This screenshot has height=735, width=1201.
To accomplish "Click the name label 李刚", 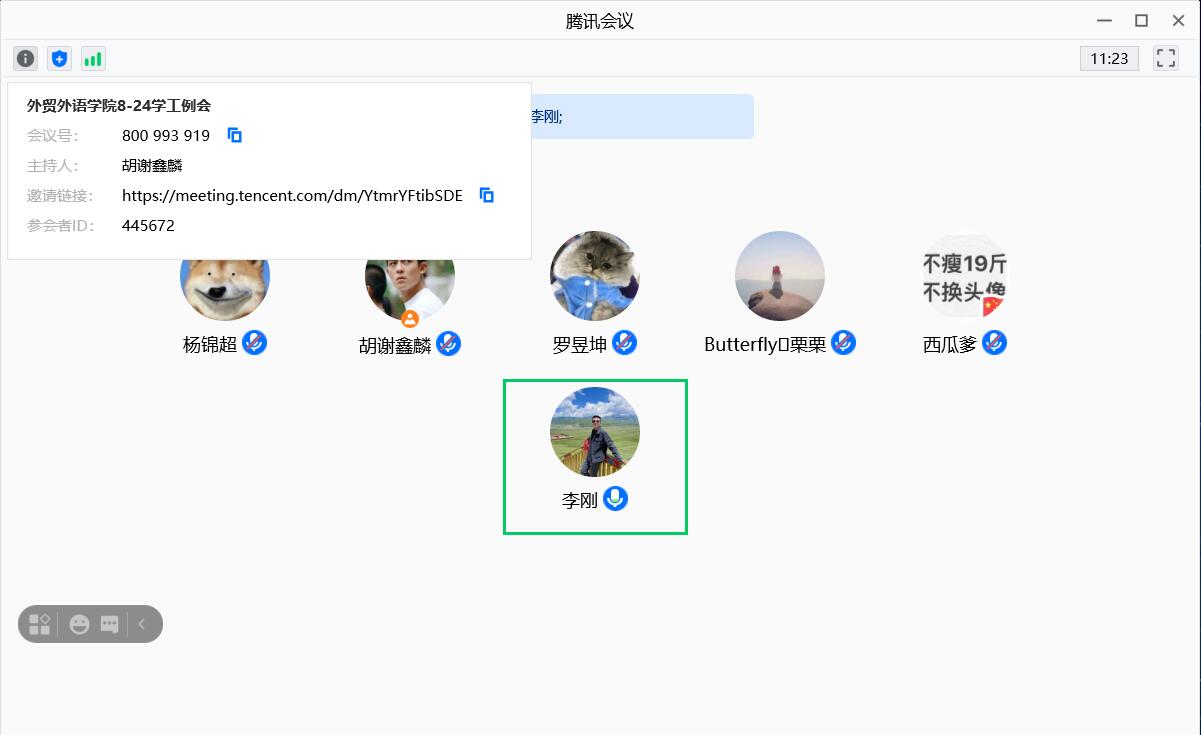I will point(580,501).
